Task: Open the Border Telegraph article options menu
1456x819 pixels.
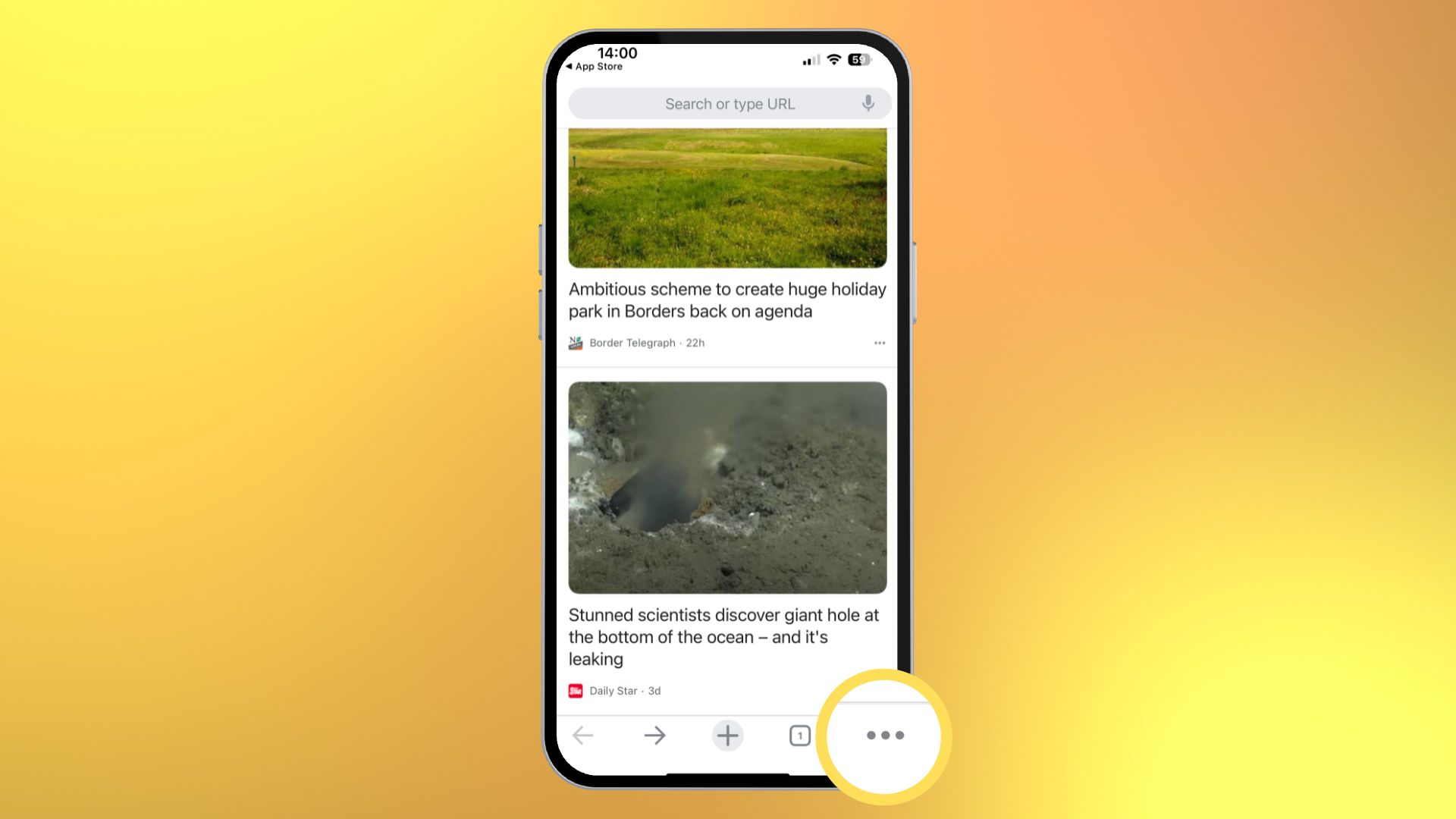Action: pos(878,343)
